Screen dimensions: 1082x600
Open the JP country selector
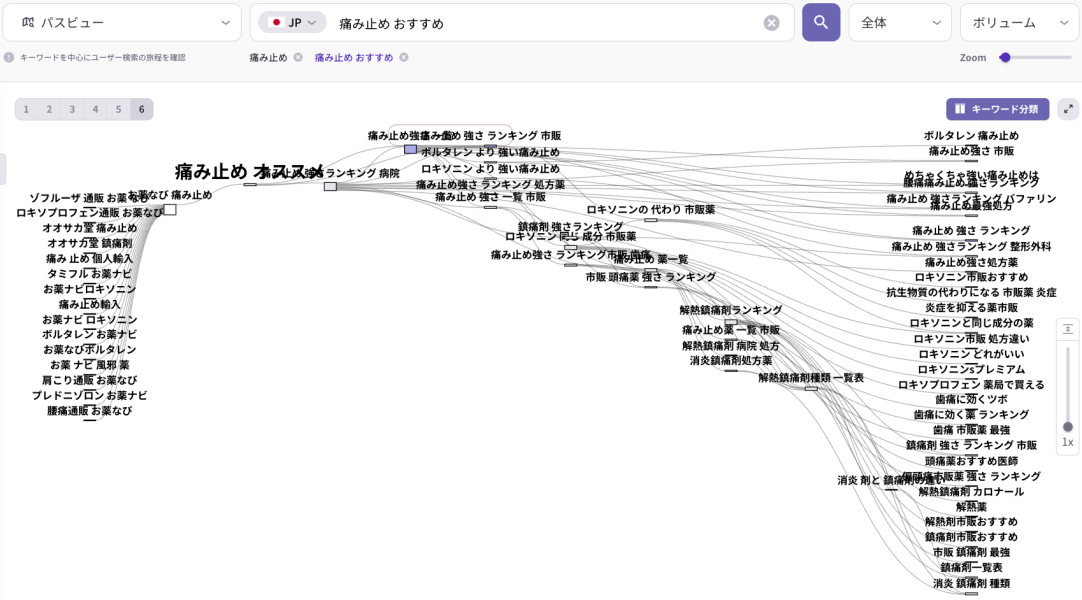[x=292, y=22]
